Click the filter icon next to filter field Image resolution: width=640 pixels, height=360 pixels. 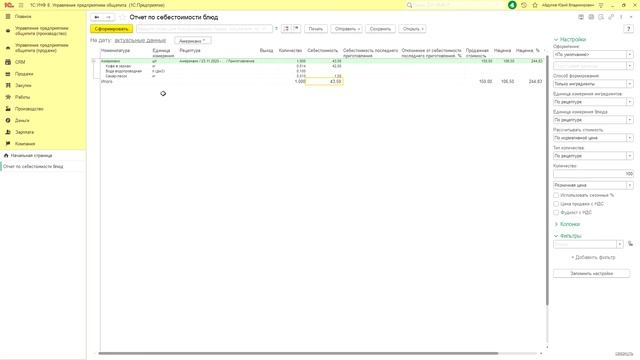[x=631, y=244]
